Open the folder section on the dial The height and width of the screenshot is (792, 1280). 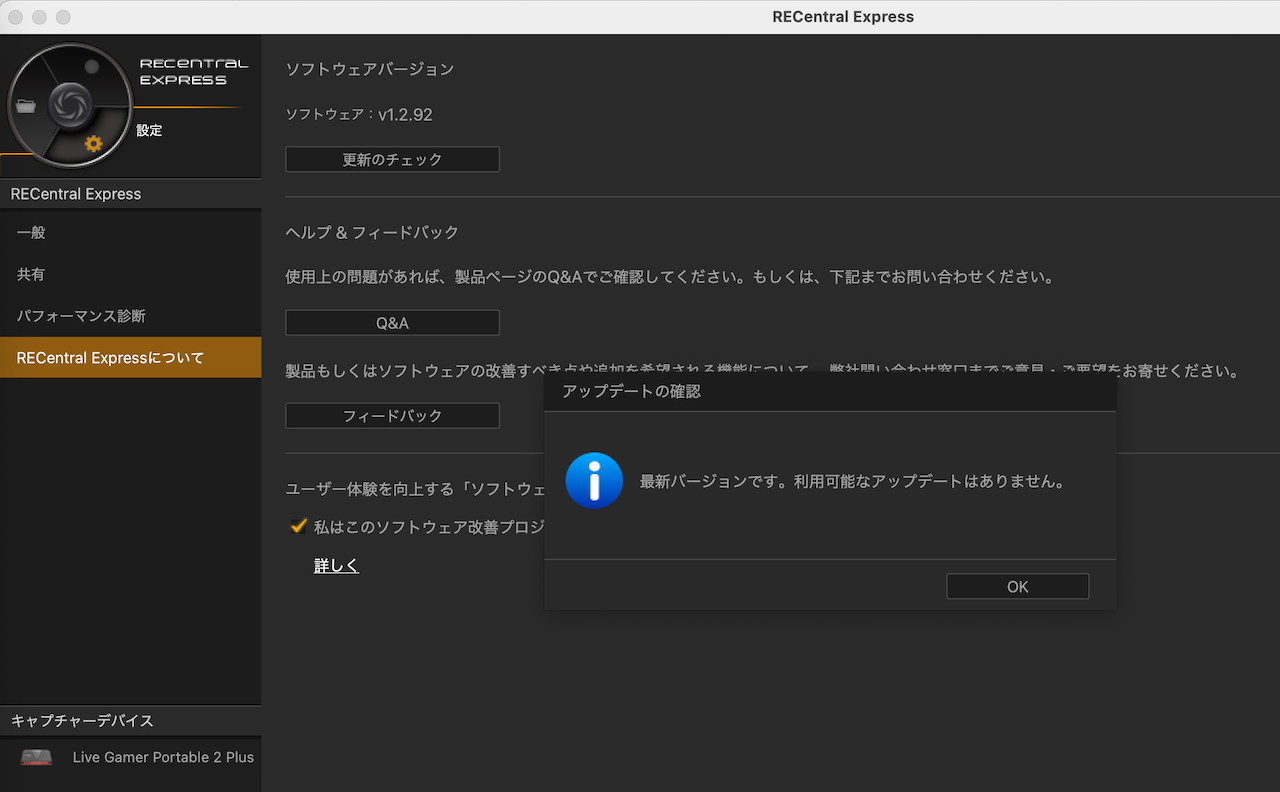pos(26,107)
